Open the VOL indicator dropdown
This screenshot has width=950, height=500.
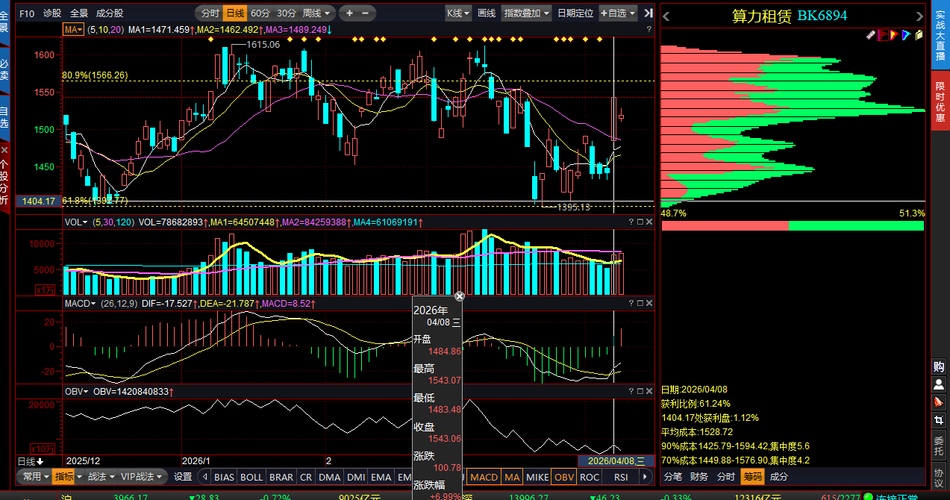(76, 222)
